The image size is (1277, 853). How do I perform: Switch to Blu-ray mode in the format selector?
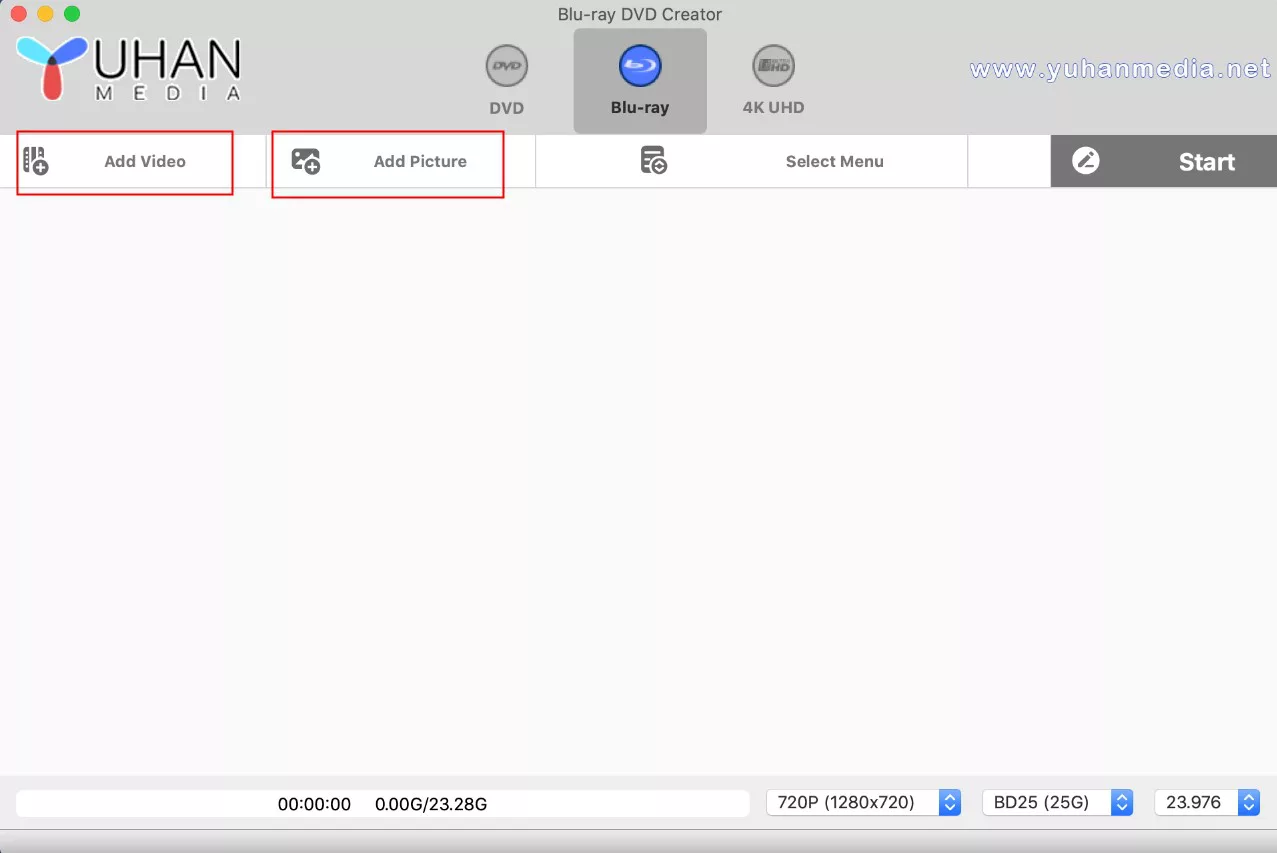(x=639, y=80)
